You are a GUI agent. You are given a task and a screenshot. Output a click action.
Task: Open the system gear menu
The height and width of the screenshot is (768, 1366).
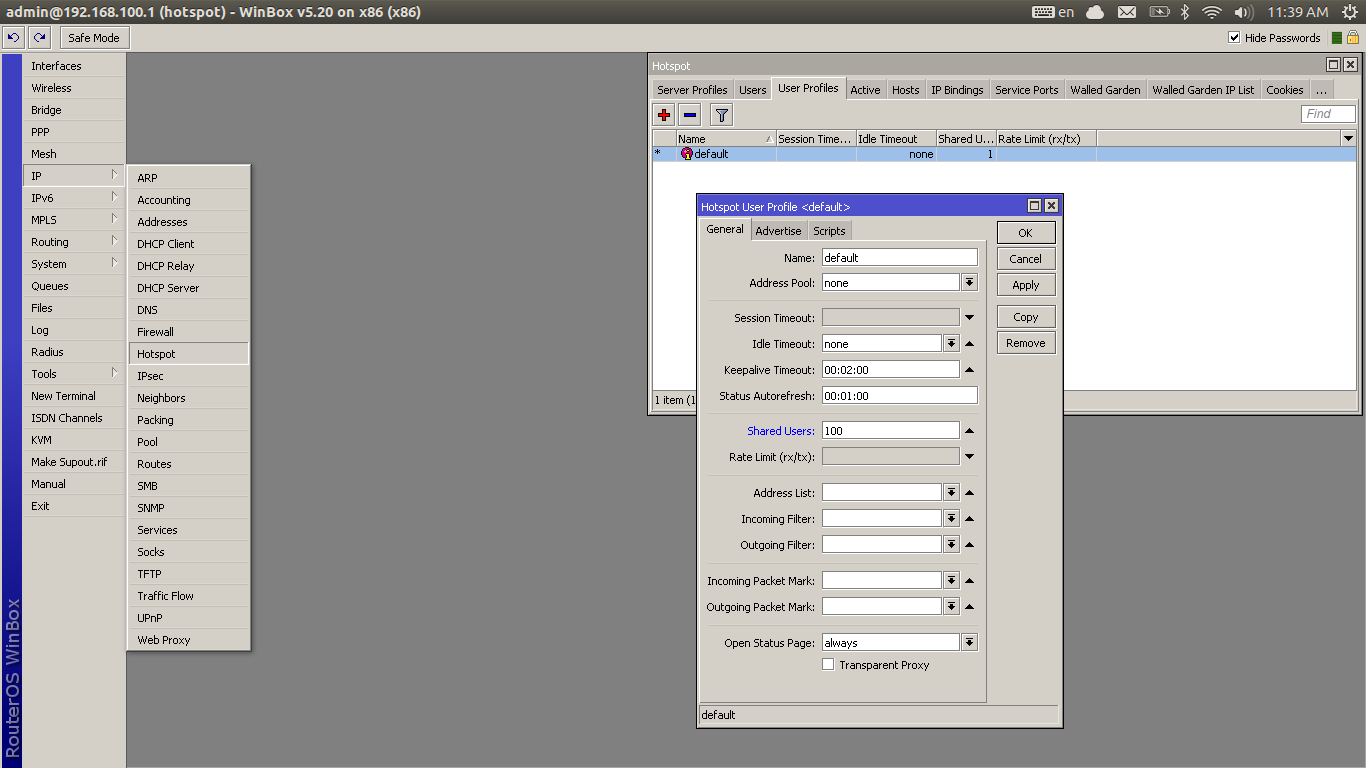coord(1350,12)
